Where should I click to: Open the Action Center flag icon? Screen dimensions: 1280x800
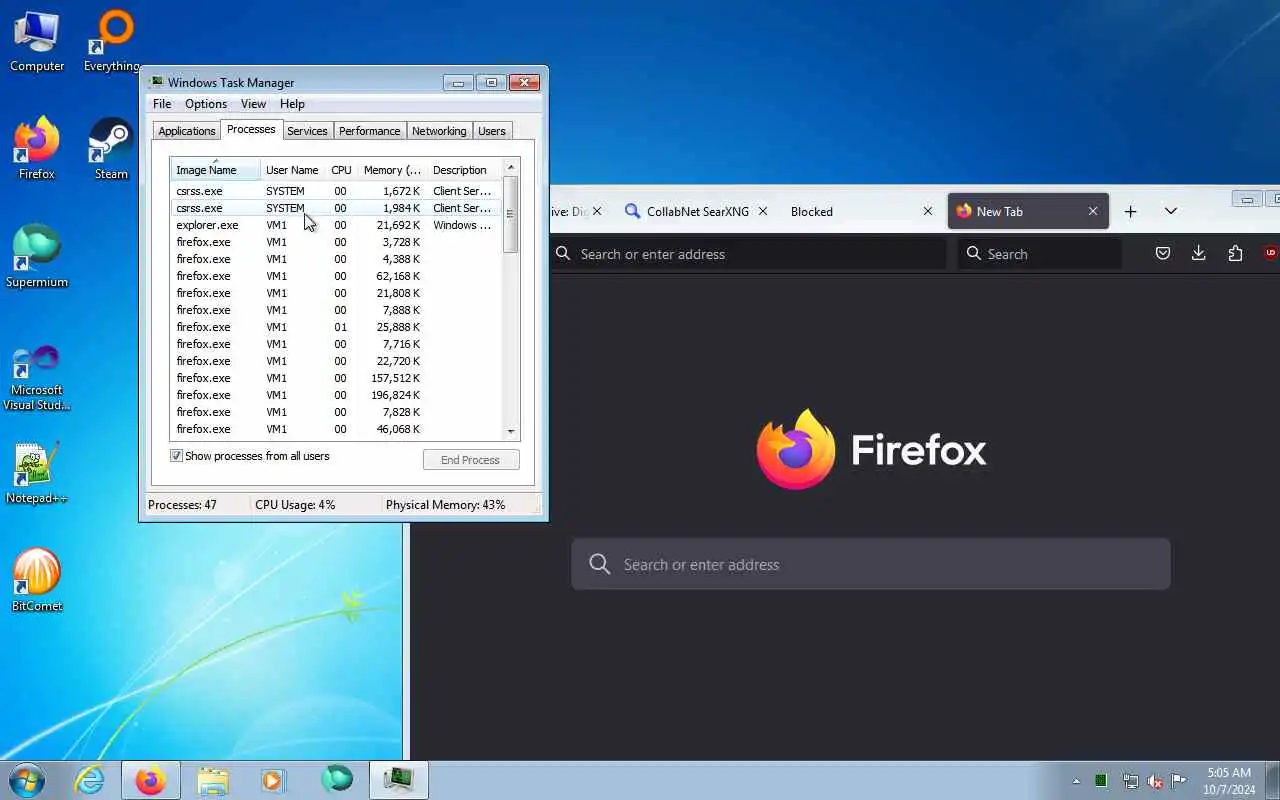(x=1179, y=781)
